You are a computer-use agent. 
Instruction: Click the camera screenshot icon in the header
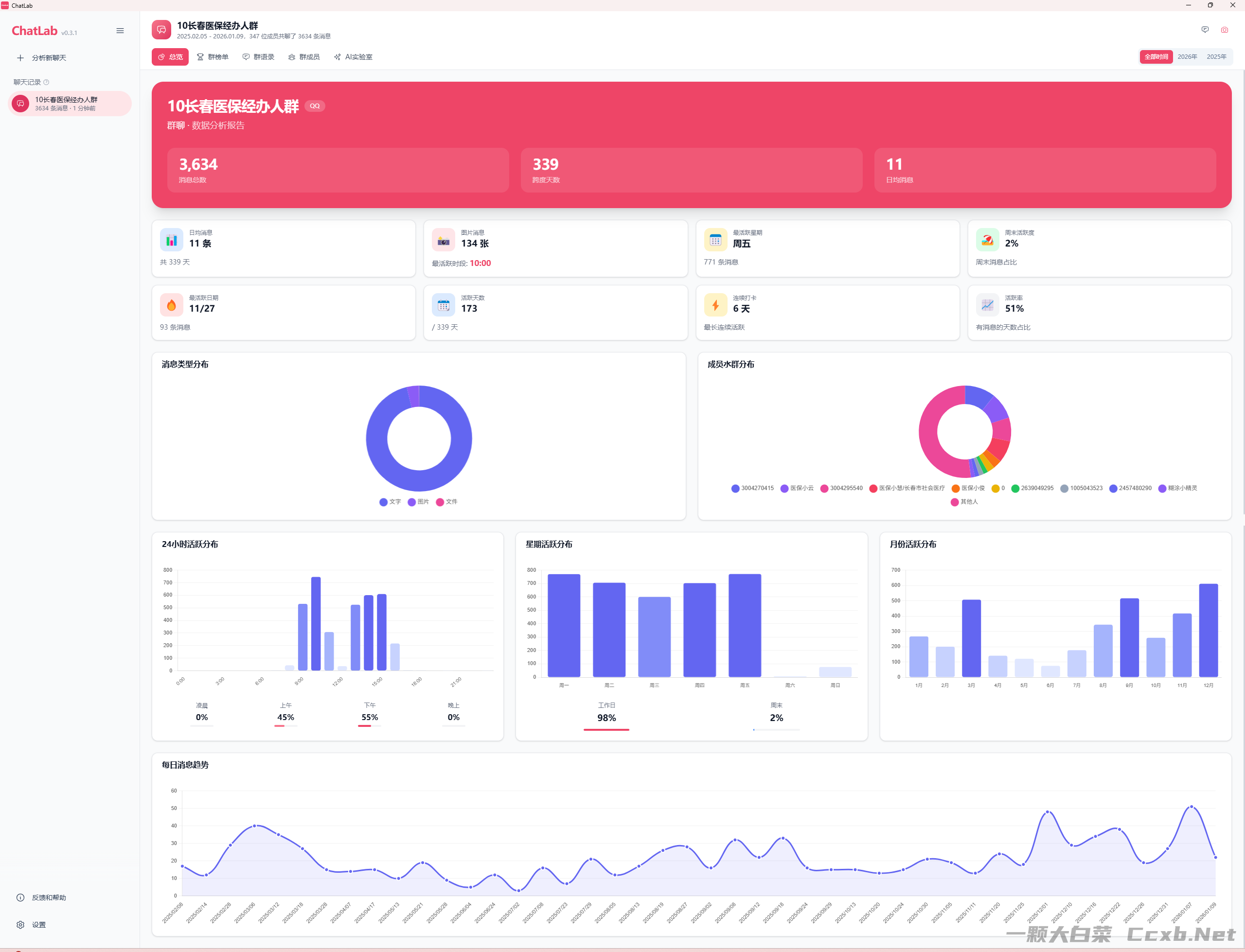click(1224, 30)
